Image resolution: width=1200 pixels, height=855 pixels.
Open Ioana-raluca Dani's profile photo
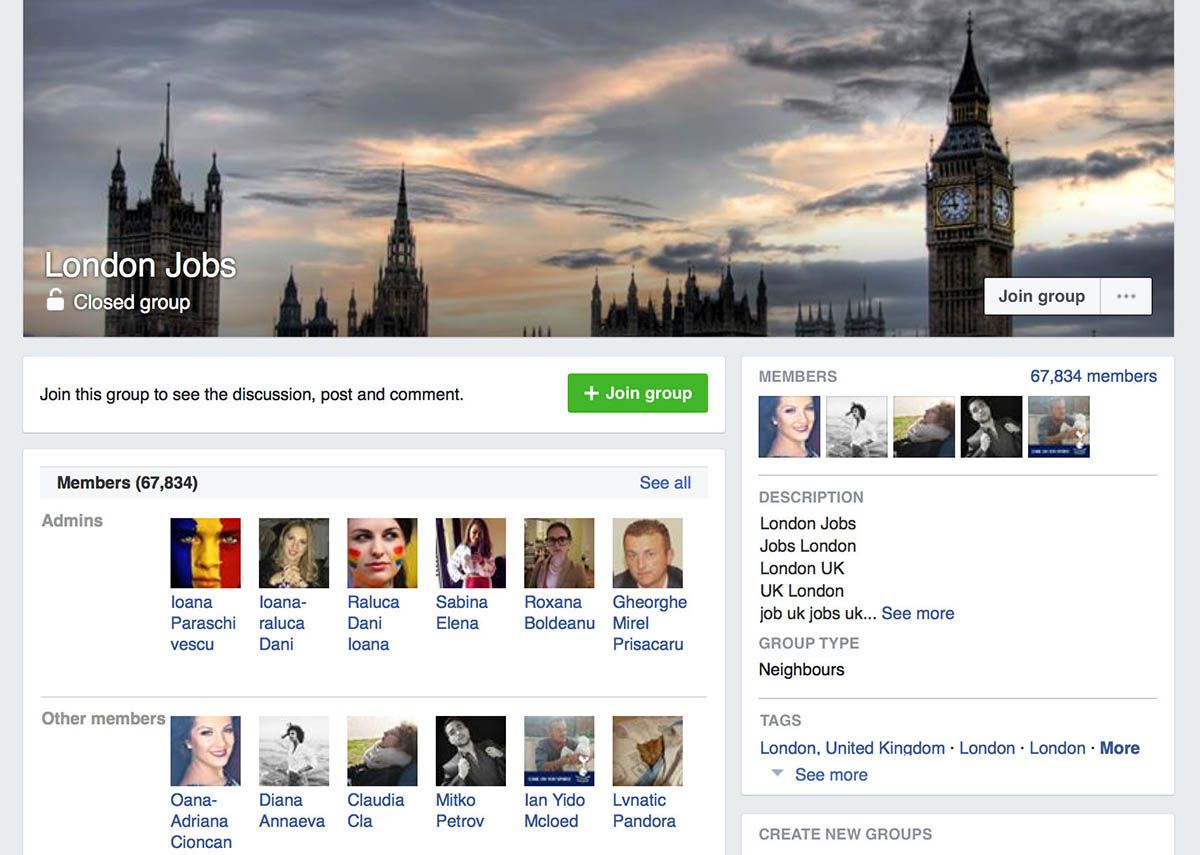tap(294, 553)
